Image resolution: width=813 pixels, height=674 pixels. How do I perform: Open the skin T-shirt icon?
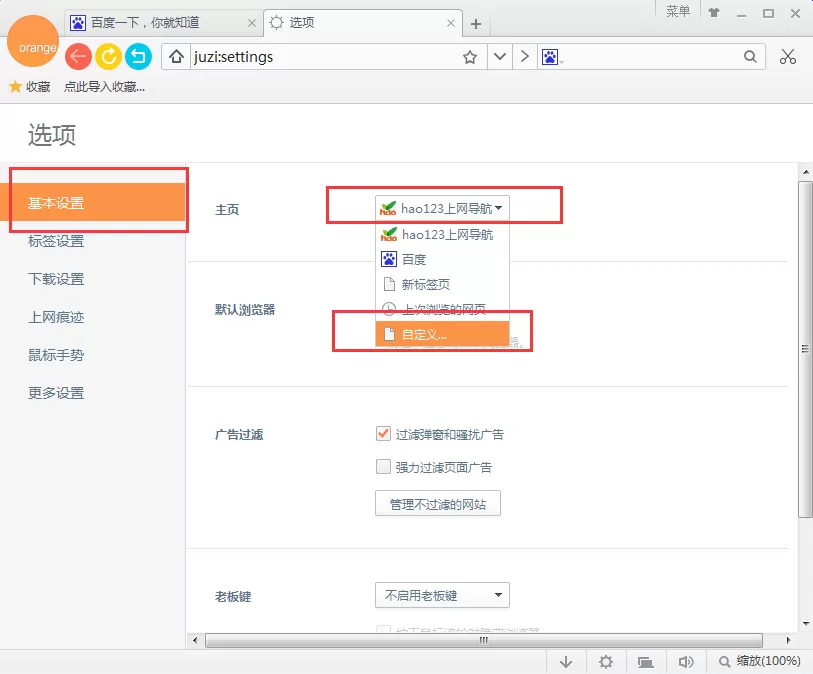coord(714,13)
